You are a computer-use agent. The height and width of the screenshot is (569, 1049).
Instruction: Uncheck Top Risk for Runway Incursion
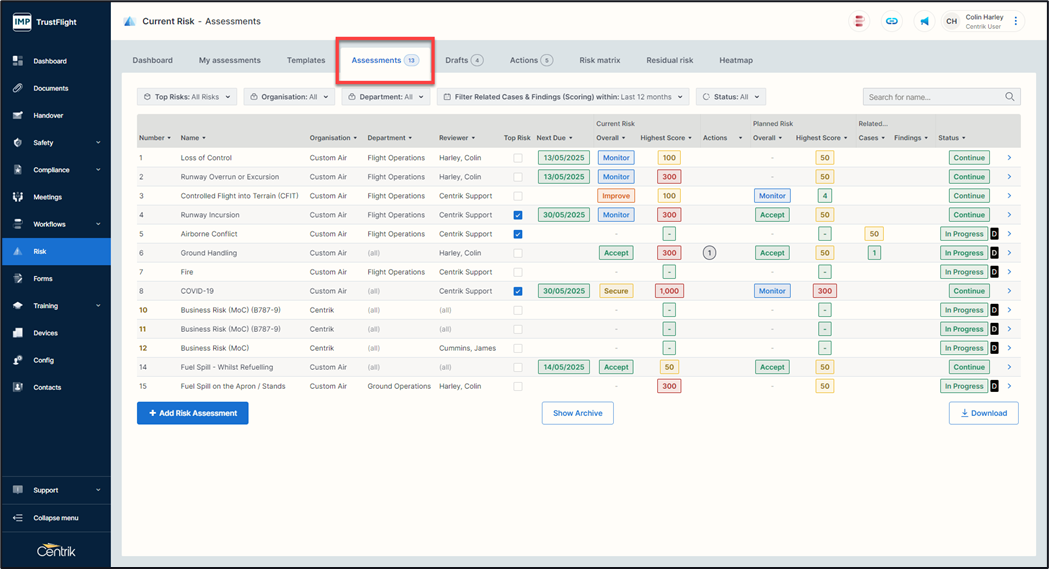click(x=517, y=215)
